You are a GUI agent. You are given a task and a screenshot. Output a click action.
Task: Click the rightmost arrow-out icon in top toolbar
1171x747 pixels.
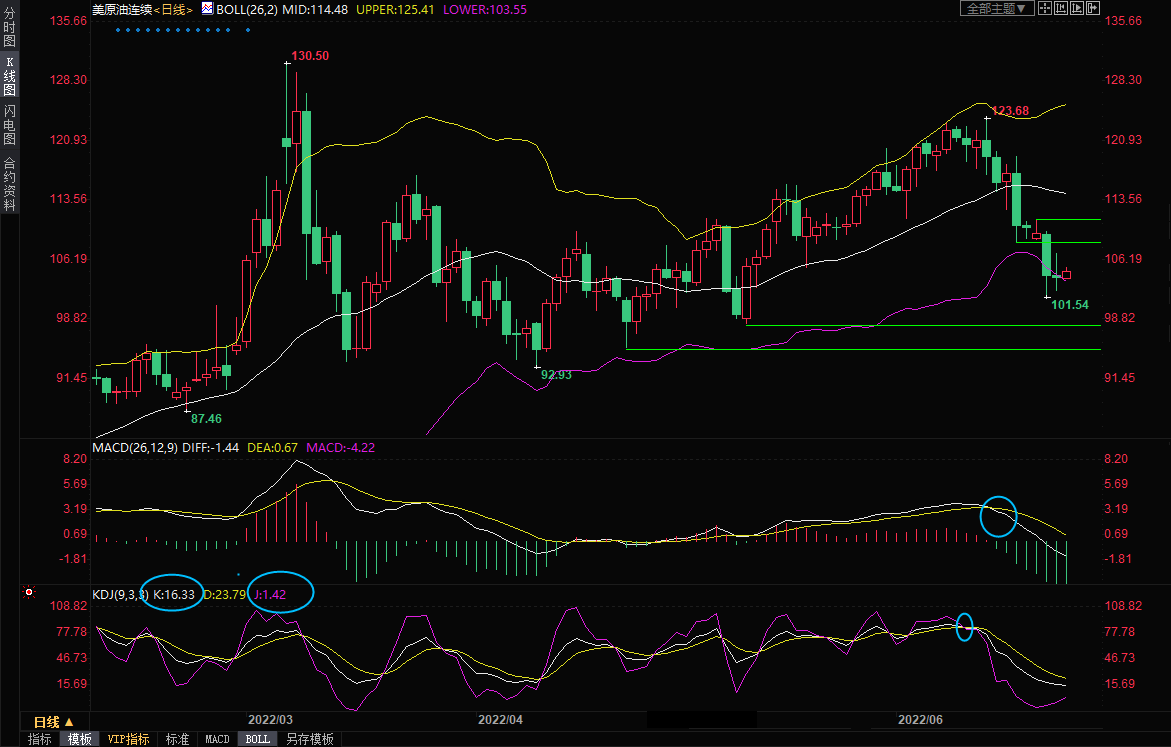[1093, 8]
